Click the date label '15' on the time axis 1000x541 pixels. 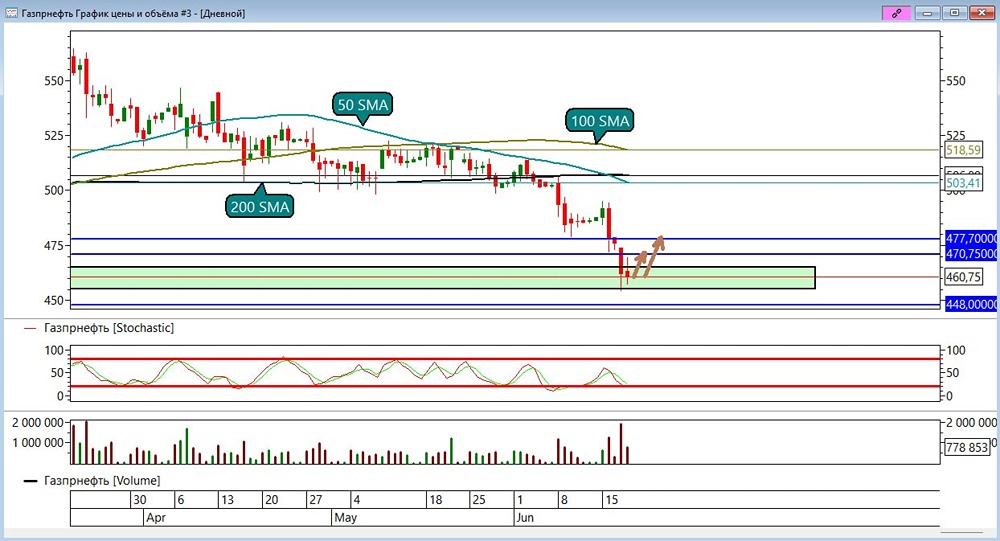(x=612, y=500)
